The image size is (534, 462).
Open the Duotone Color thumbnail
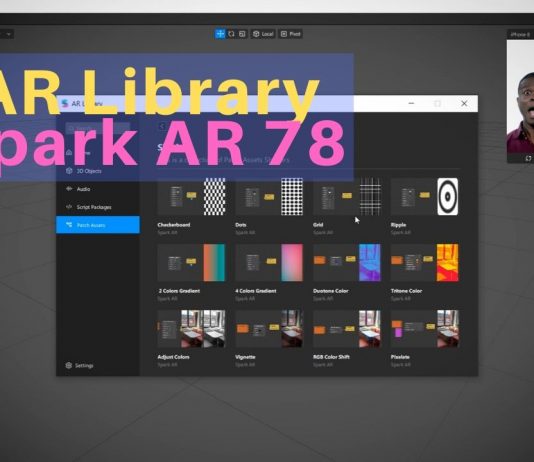click(x=347, y=262)
